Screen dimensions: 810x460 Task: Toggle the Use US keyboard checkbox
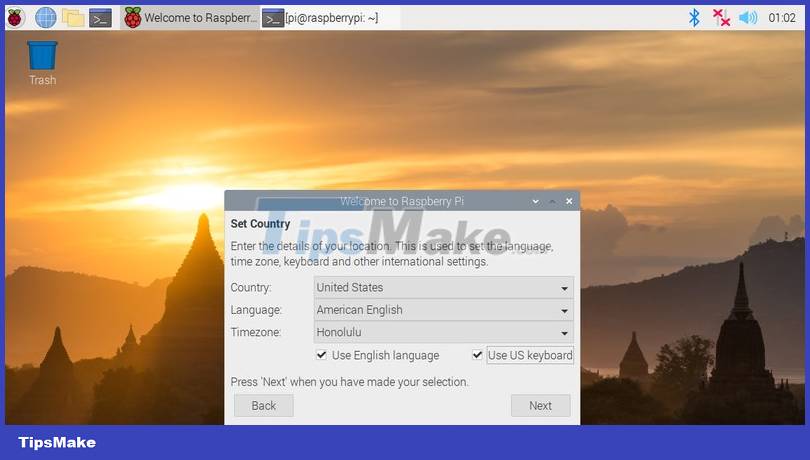[x=478, y=355]
